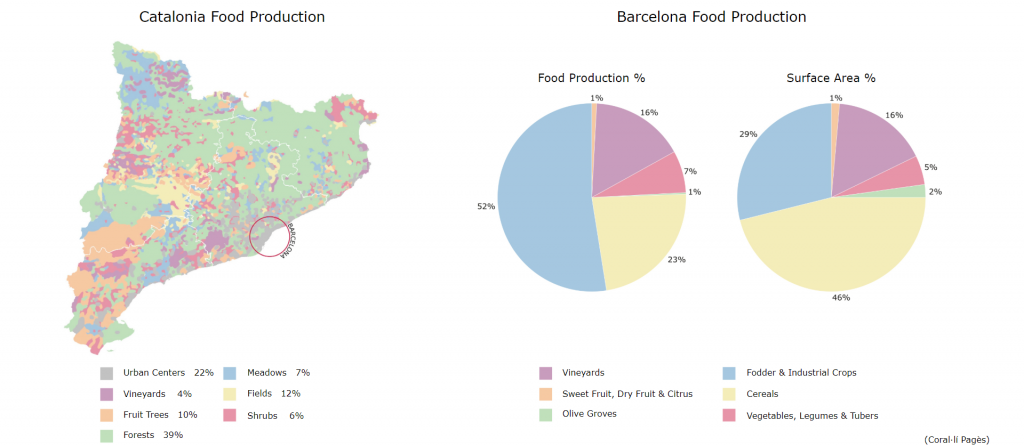Image resolution: width=1024 pixels, height=446 pixels.
Task: Select the Shrubs legend swatch
Action: (228, 415)
